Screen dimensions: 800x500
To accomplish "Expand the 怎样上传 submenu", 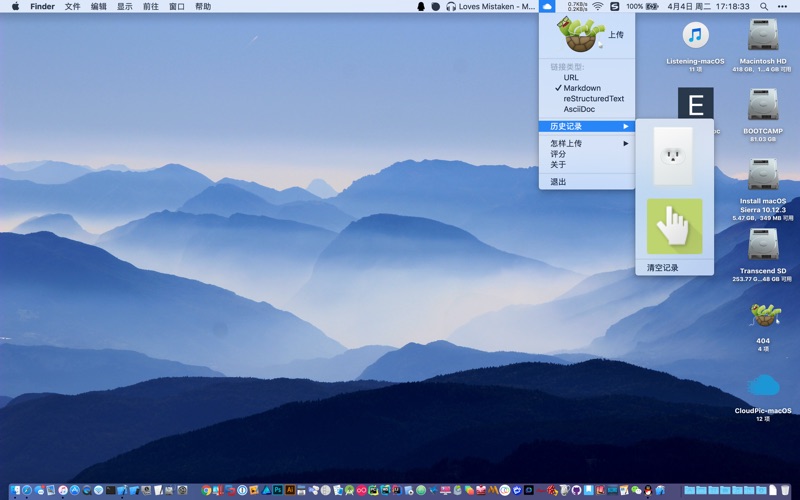I will 587,143.
